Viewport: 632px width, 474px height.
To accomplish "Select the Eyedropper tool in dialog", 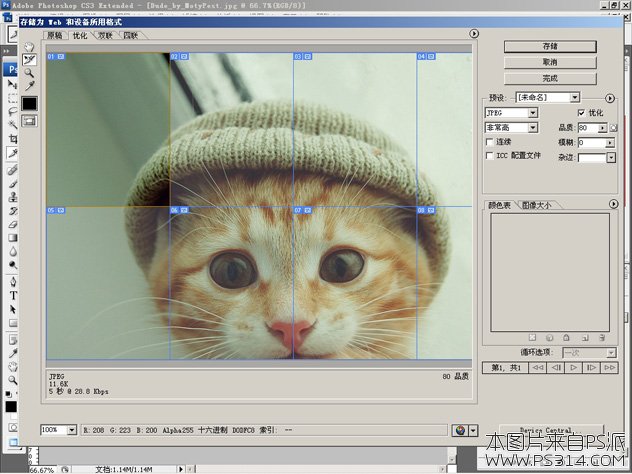I will tap(30, 86).
